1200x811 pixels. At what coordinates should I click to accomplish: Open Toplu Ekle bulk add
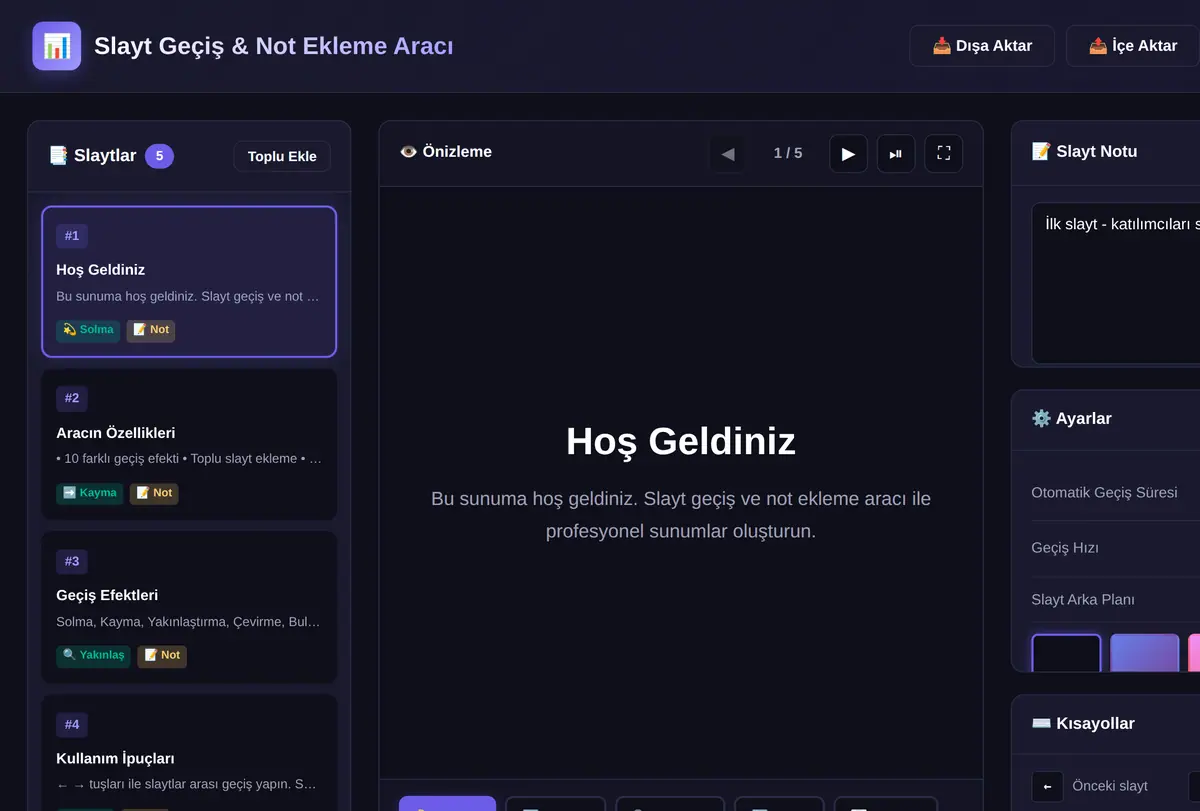(x=282, y=156)
